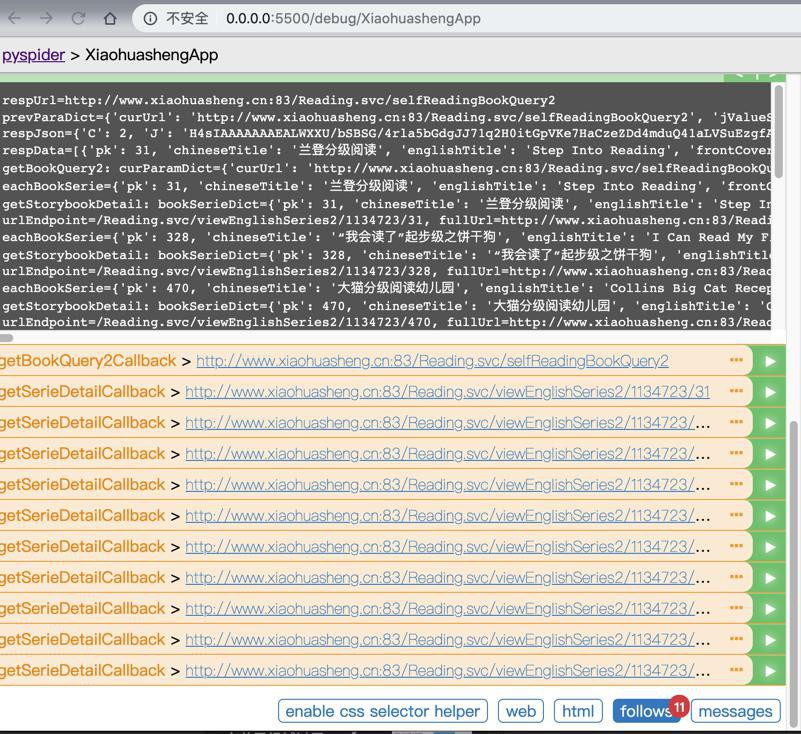Run the follow for viewEnglishSeries2/1134723/31
801x734 pixels.
pyautogui.click(x=770, y=392)
